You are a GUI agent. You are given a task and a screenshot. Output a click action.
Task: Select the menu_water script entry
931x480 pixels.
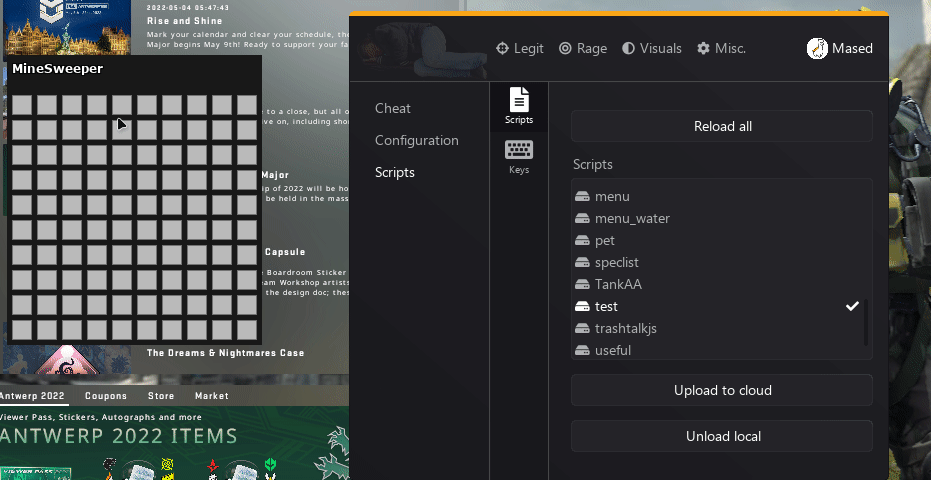[x=632, y=219]
